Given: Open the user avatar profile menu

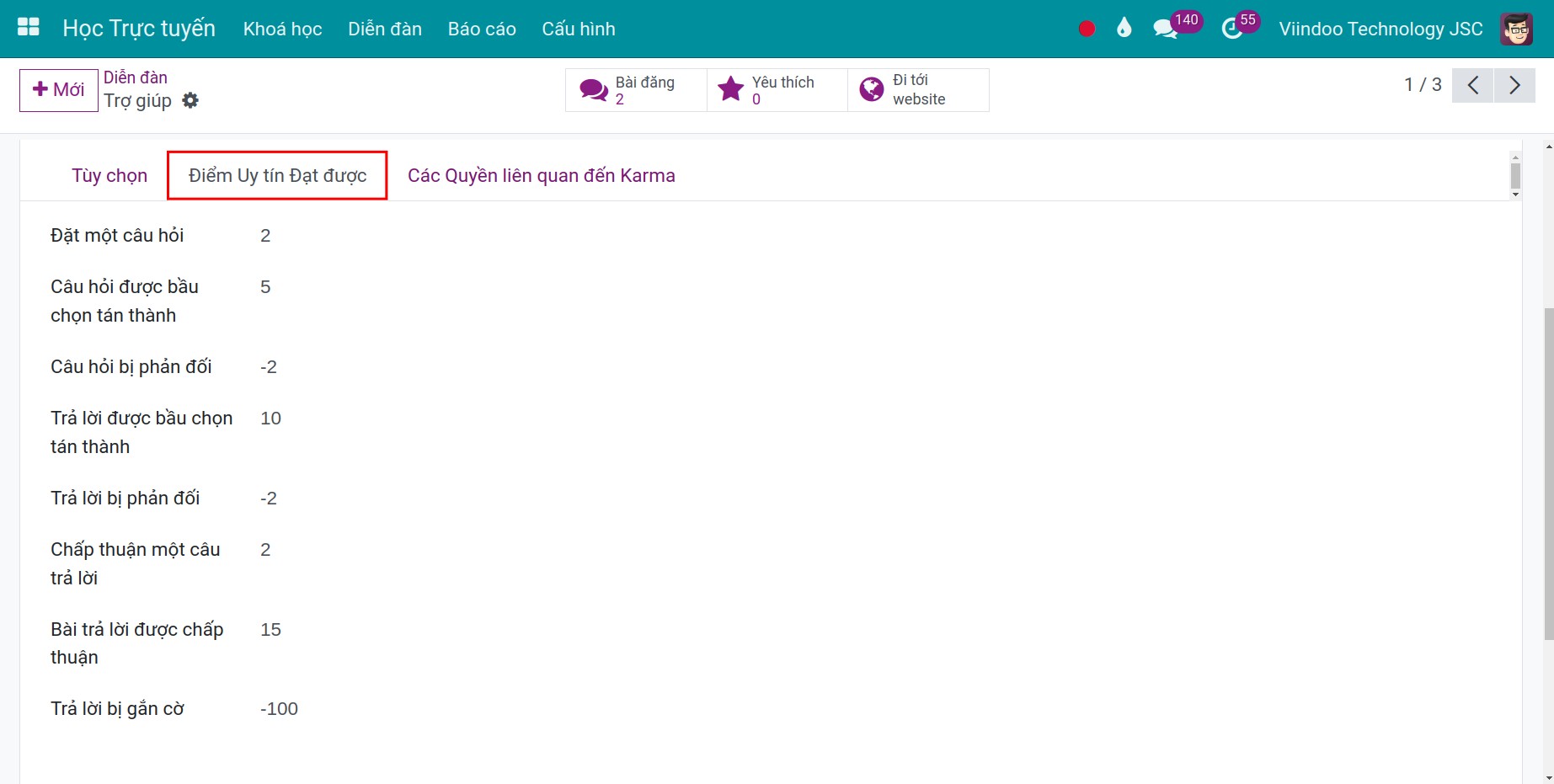Looking at the screenshot, I should (1516, 28).
